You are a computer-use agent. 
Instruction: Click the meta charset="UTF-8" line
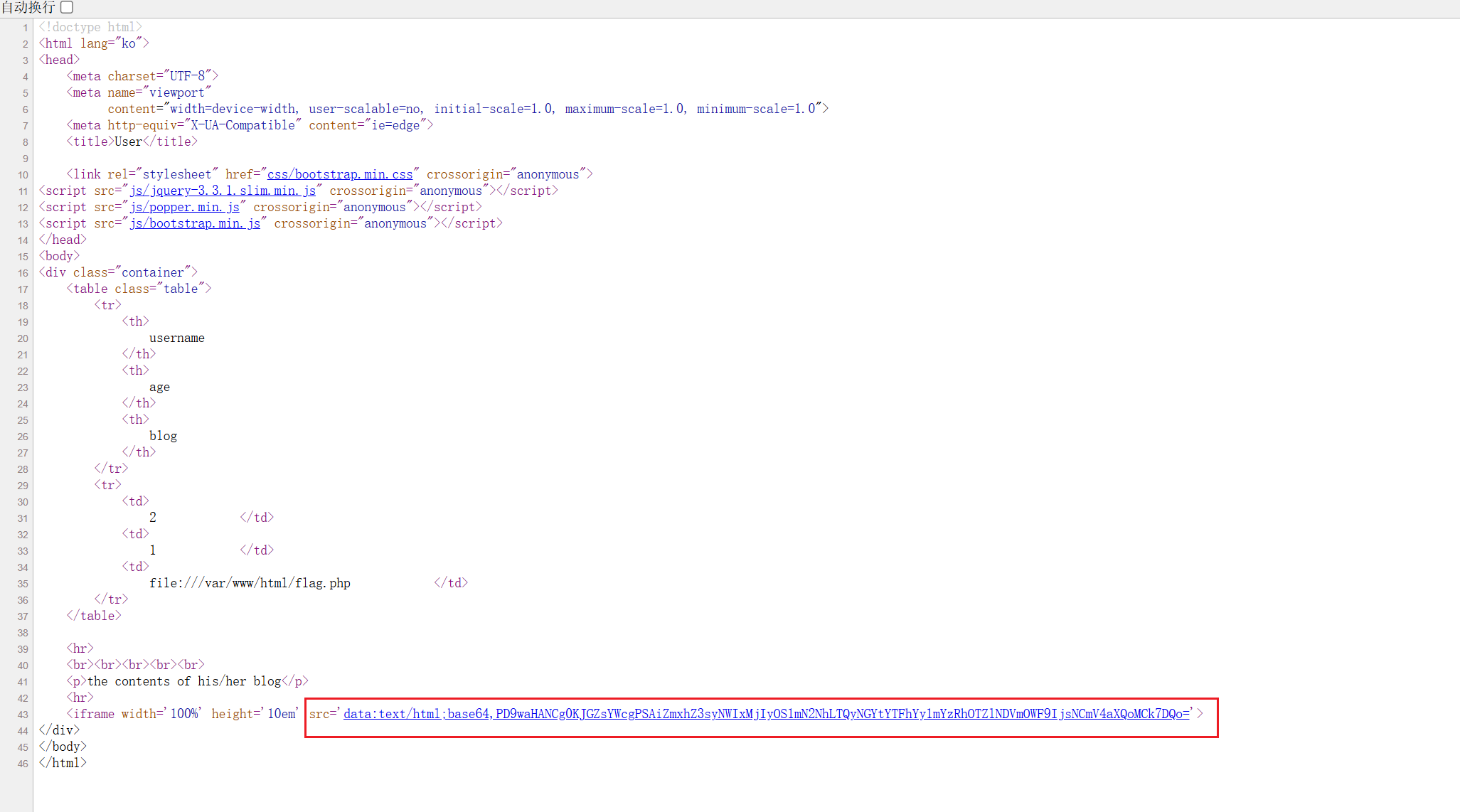142,76
